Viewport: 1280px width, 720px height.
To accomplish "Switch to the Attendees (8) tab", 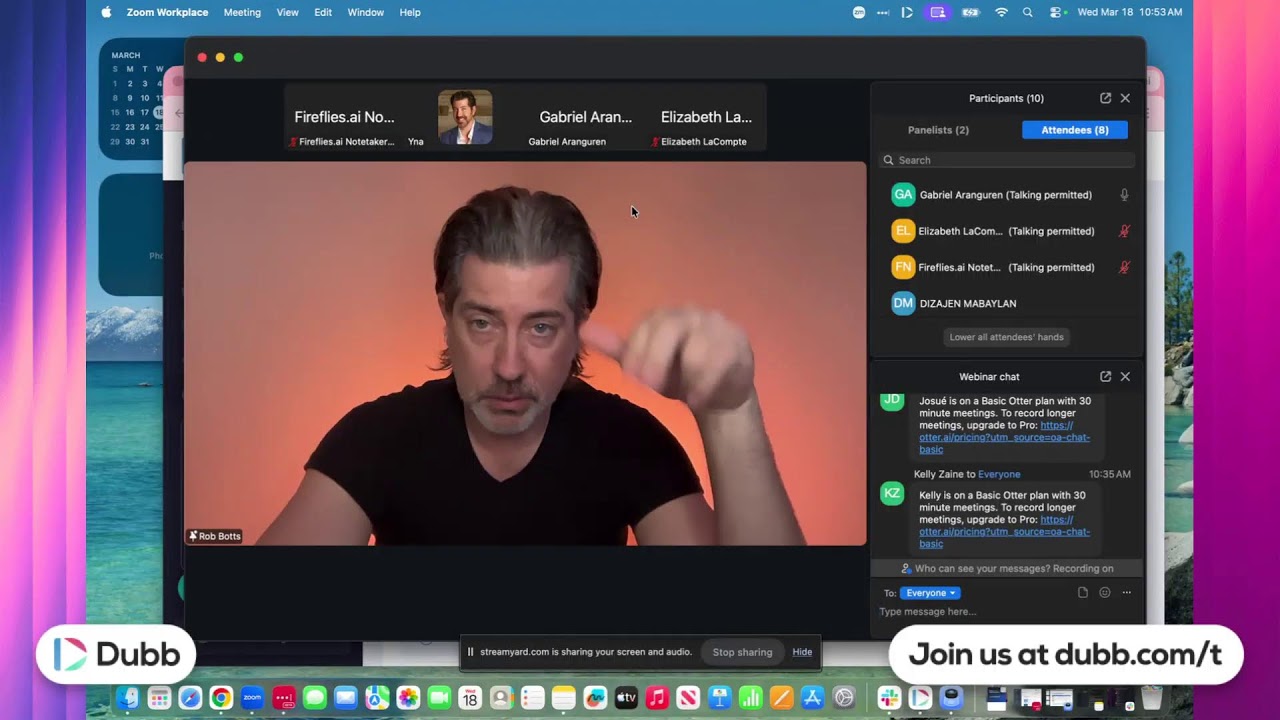I will pos(1075,130).
